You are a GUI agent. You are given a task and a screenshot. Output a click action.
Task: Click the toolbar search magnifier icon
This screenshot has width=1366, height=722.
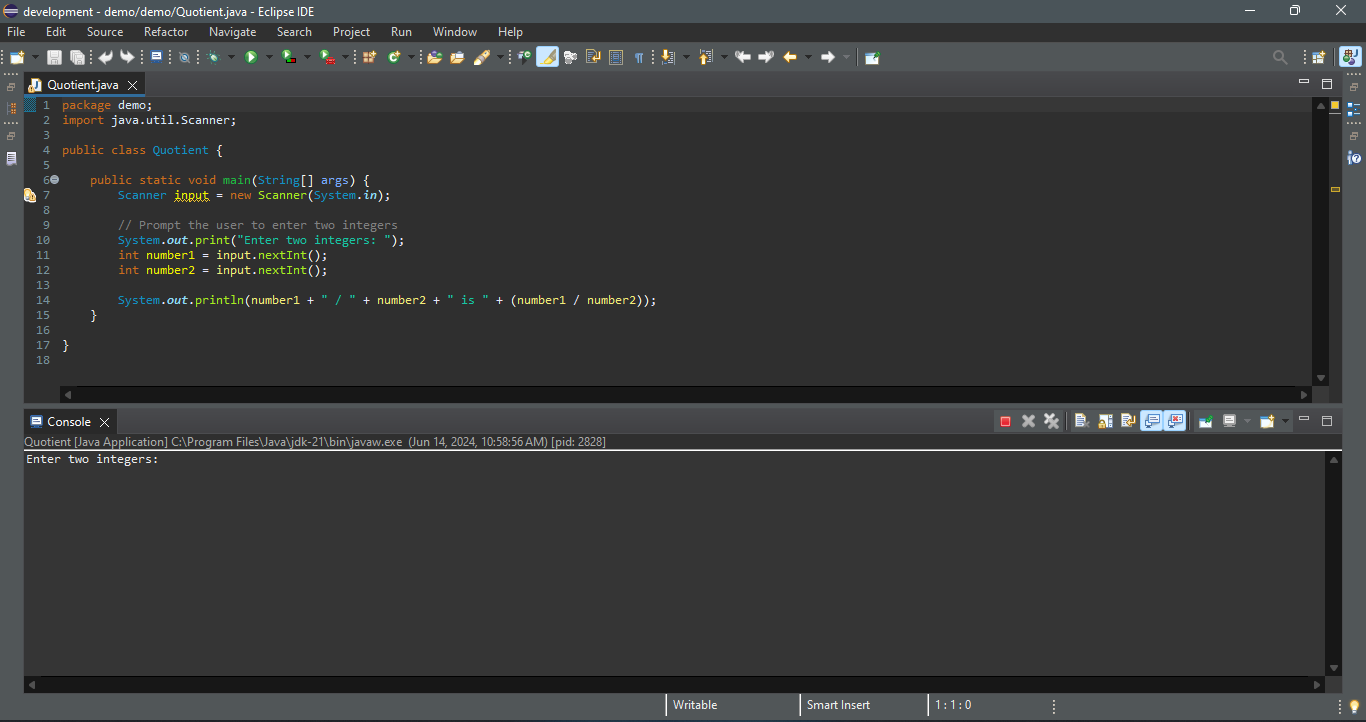click(x=1280, y=57)
